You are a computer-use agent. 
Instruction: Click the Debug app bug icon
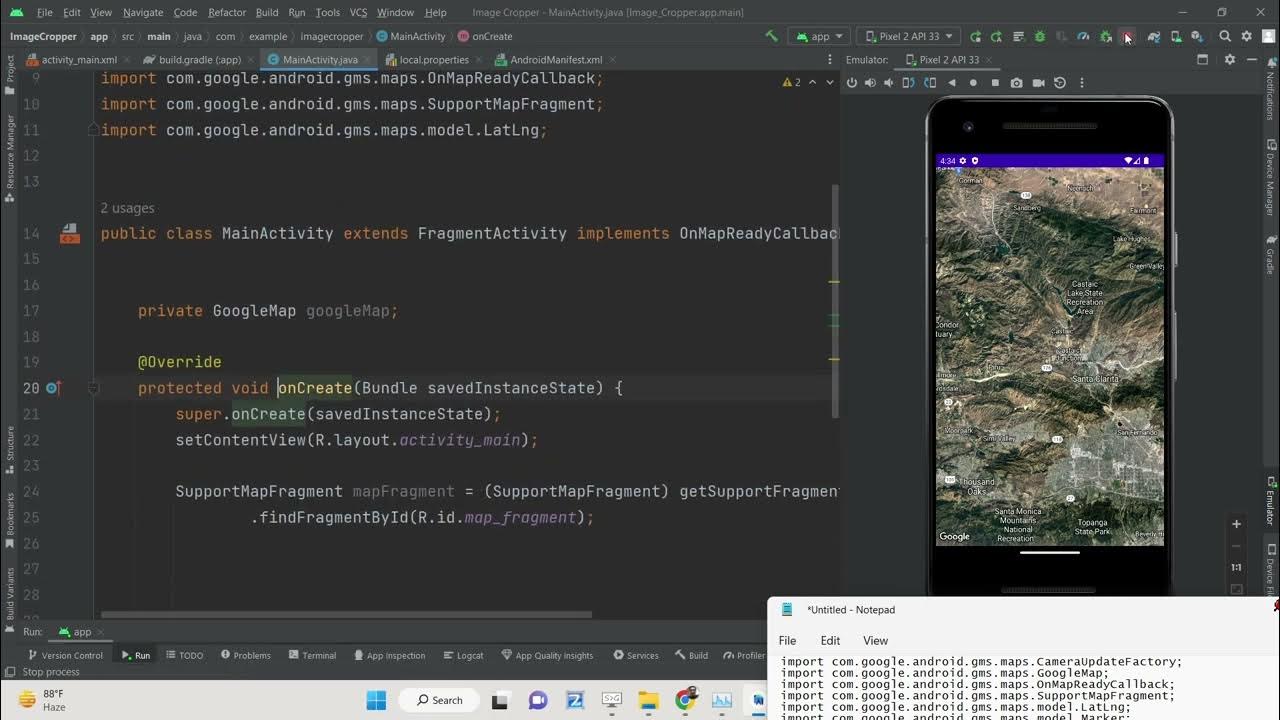point(1040,36)
